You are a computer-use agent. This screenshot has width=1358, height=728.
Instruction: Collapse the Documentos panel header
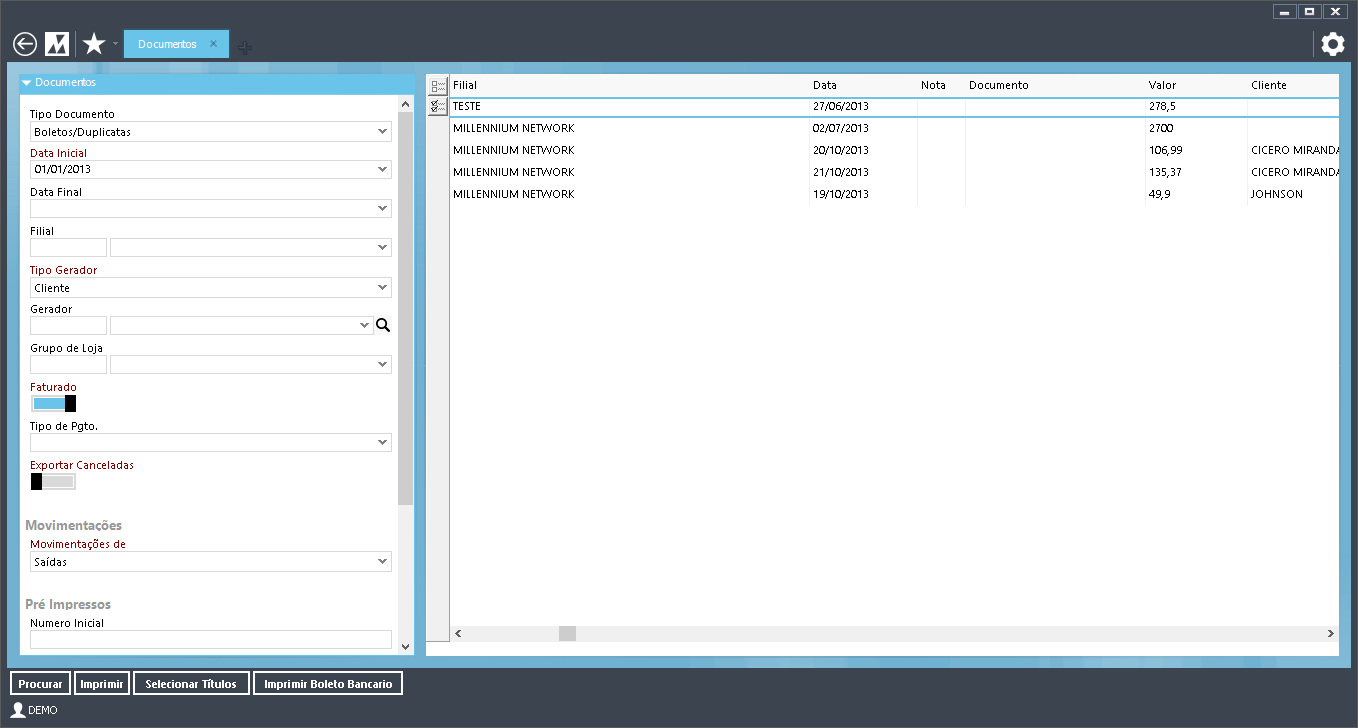(x=27, y=83)
